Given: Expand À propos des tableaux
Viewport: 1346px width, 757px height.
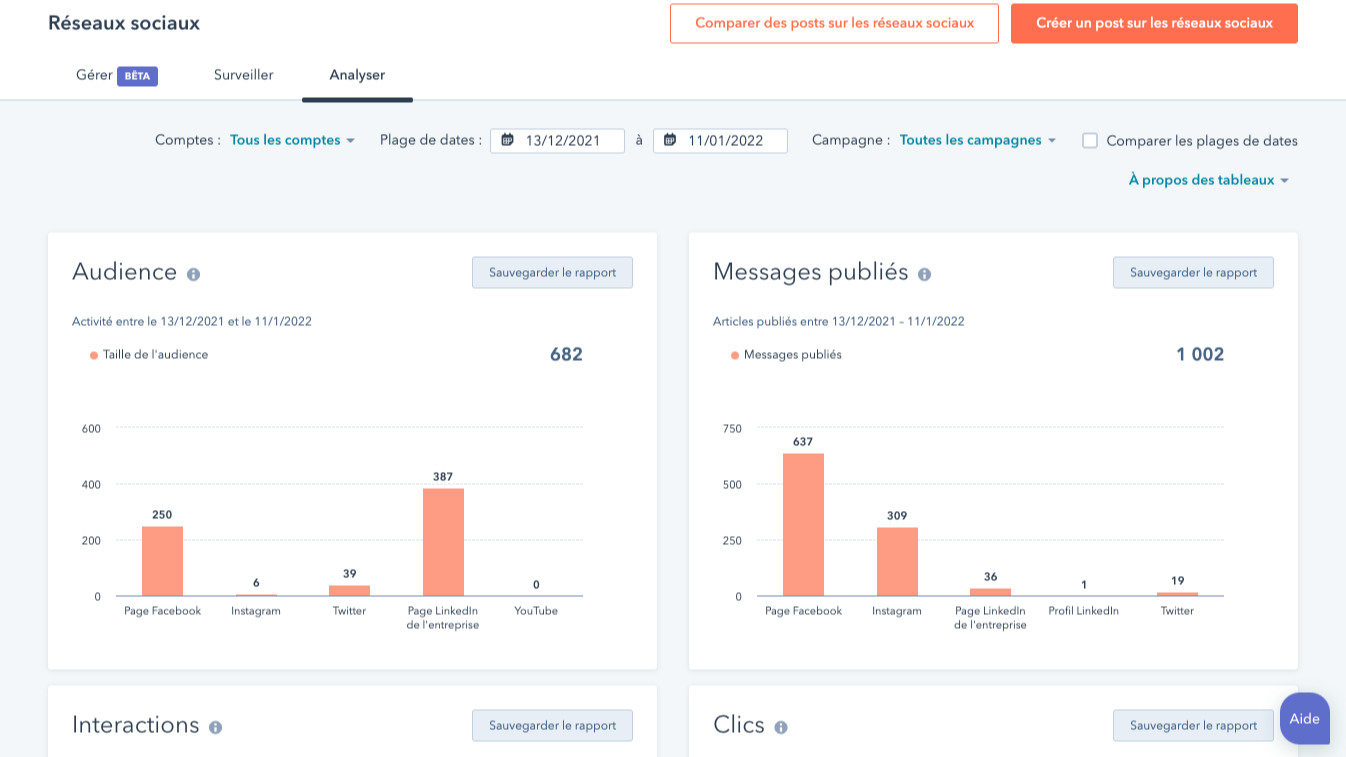Looking at the screenshot, I should click(x=1207, y=180).
